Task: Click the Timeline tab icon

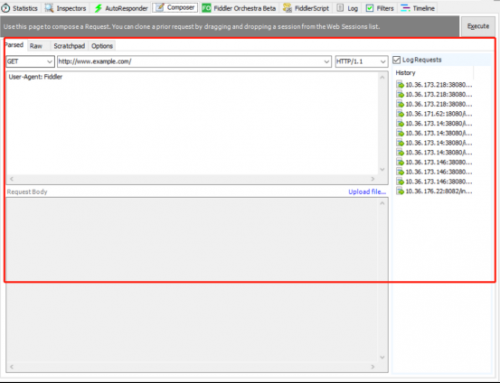Action: [x=405, y=8]
